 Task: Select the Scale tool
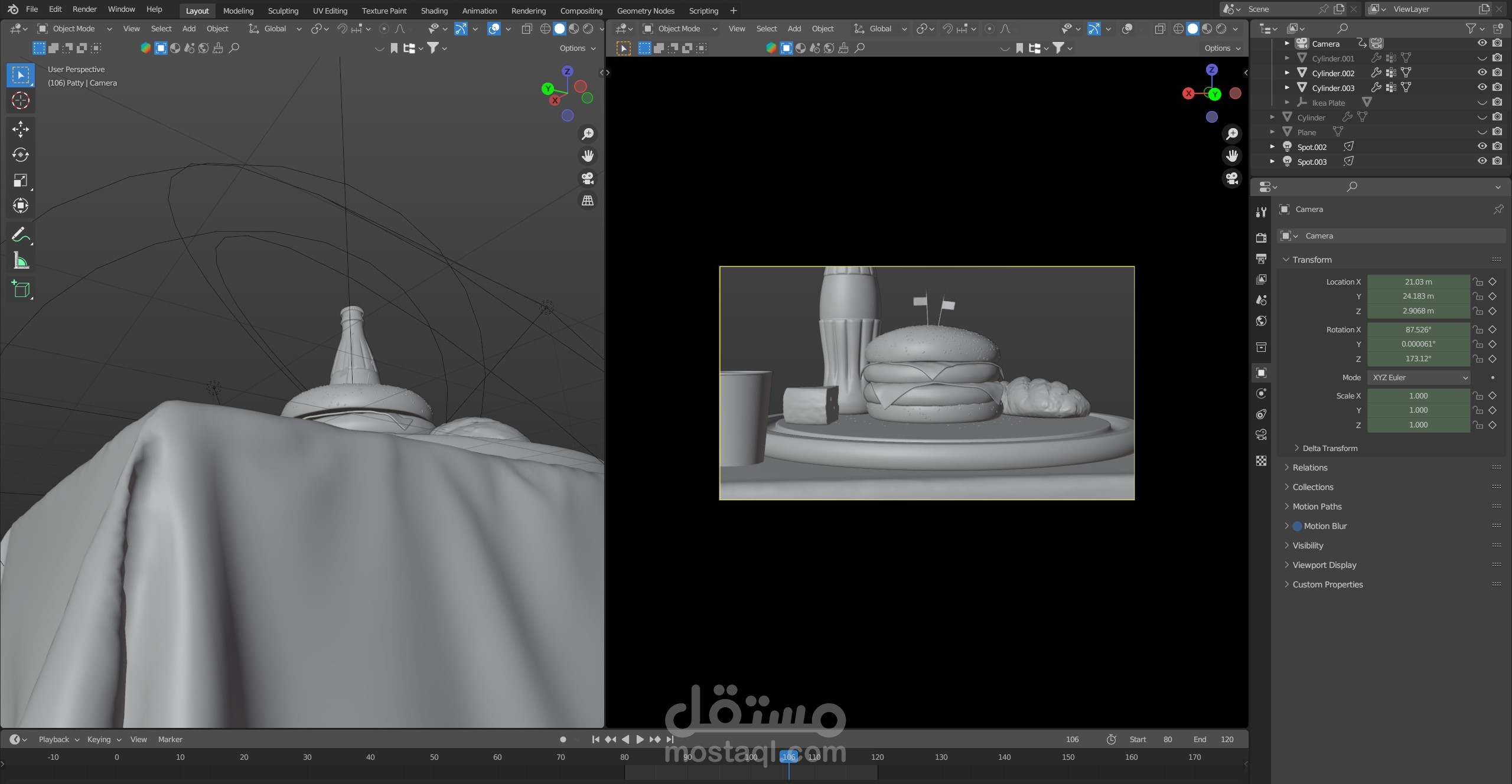pos(21,180)
